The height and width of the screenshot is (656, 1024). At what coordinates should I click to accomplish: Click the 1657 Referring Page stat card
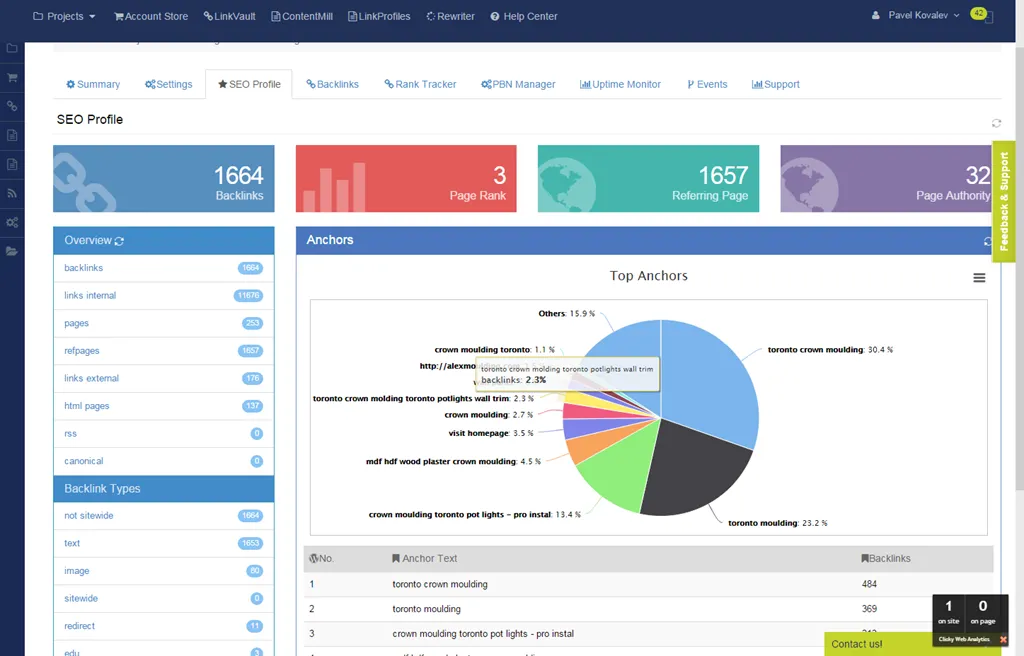(x=648, y=178)
